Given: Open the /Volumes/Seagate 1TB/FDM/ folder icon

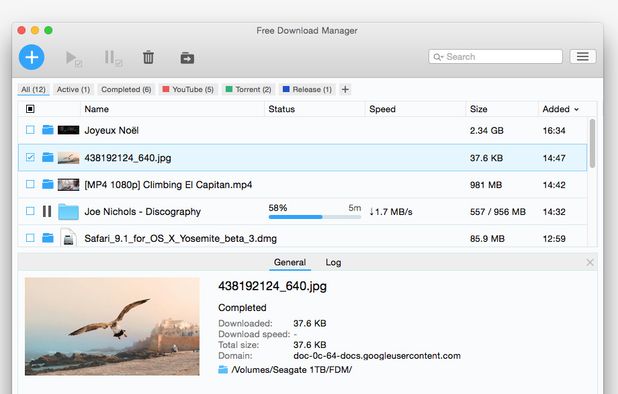Looking at the screenshot, I should [223, 370].
